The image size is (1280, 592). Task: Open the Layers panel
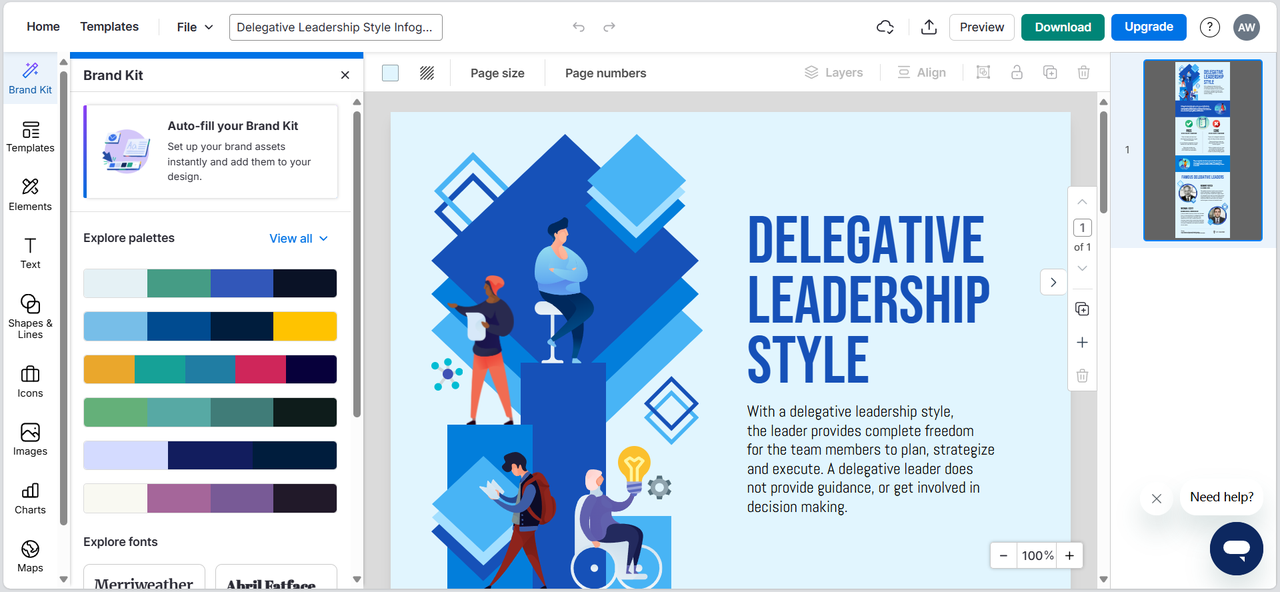834,72
